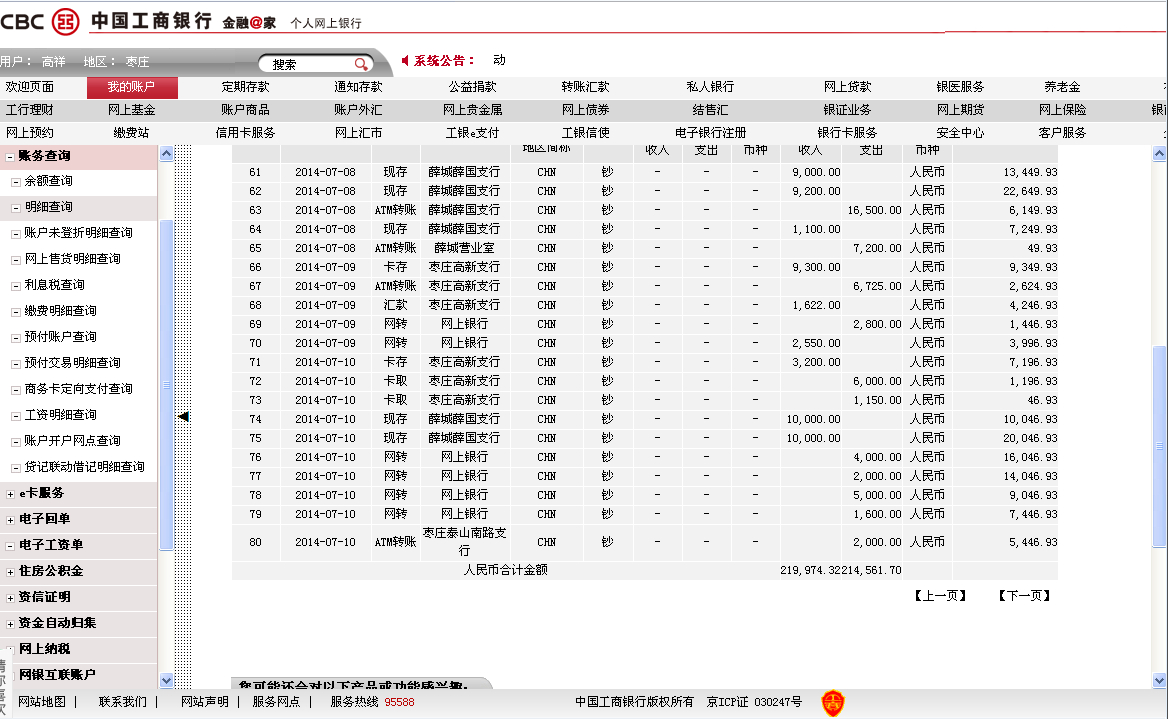1168x719 pixels.
Task: Open the 定期存款 menu
Action: pos(245,87)
